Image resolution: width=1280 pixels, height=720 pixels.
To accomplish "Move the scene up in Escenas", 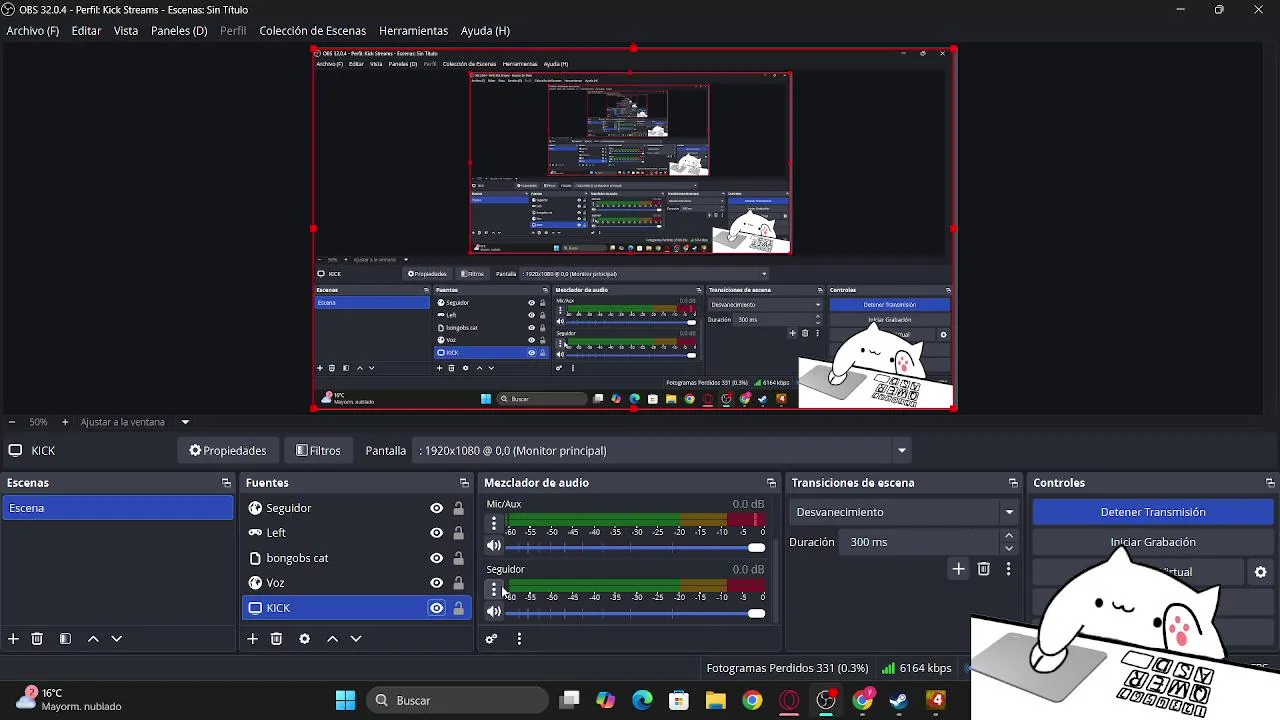I will (x=93, y=638).
